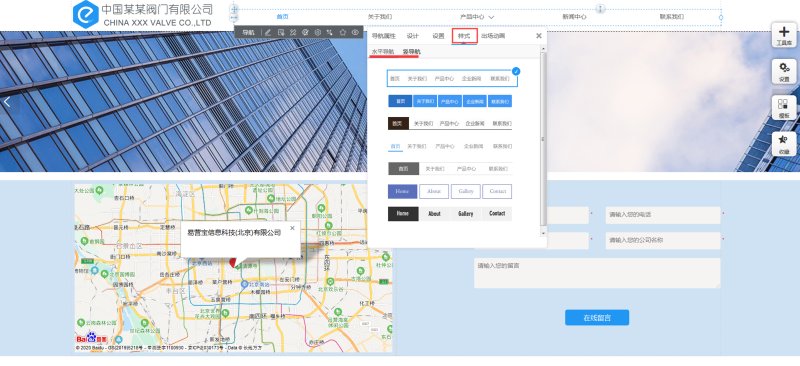Open the 模板 templates grid button
This screenshot has width=800, height=366.
tap(784, 108)
